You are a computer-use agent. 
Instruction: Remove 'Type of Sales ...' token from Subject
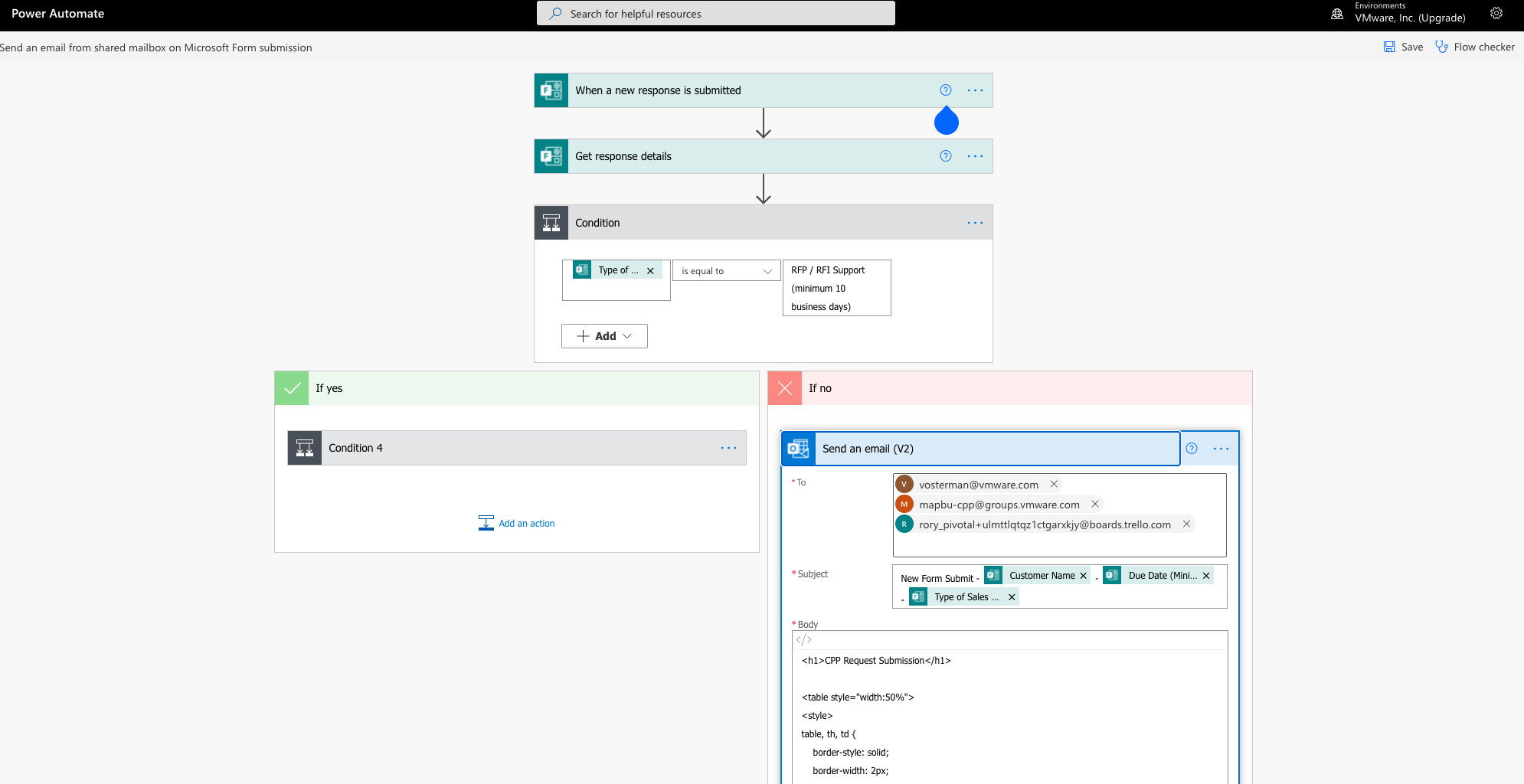(1012, 597)
